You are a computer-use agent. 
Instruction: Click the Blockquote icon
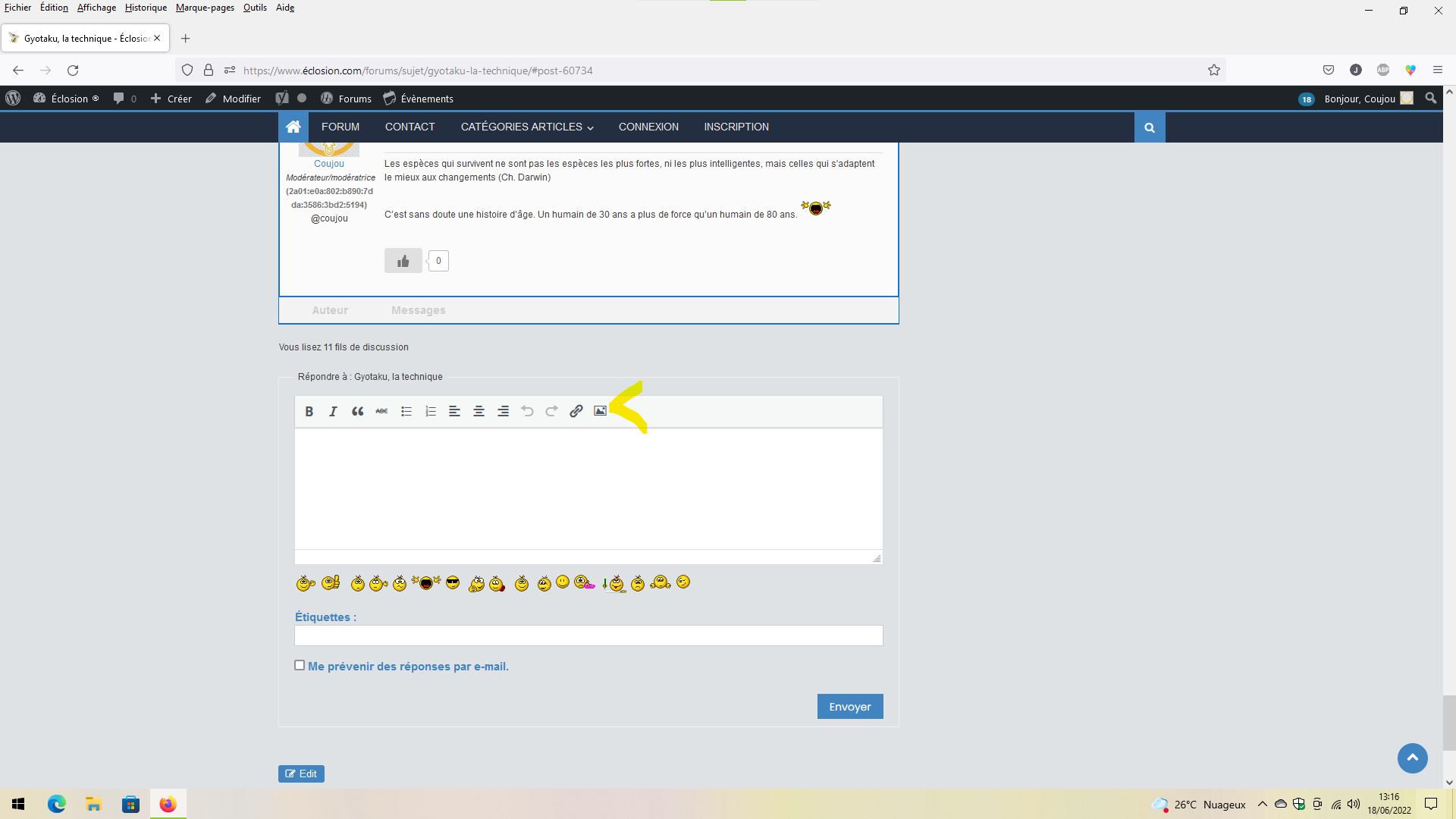[357, 410]
